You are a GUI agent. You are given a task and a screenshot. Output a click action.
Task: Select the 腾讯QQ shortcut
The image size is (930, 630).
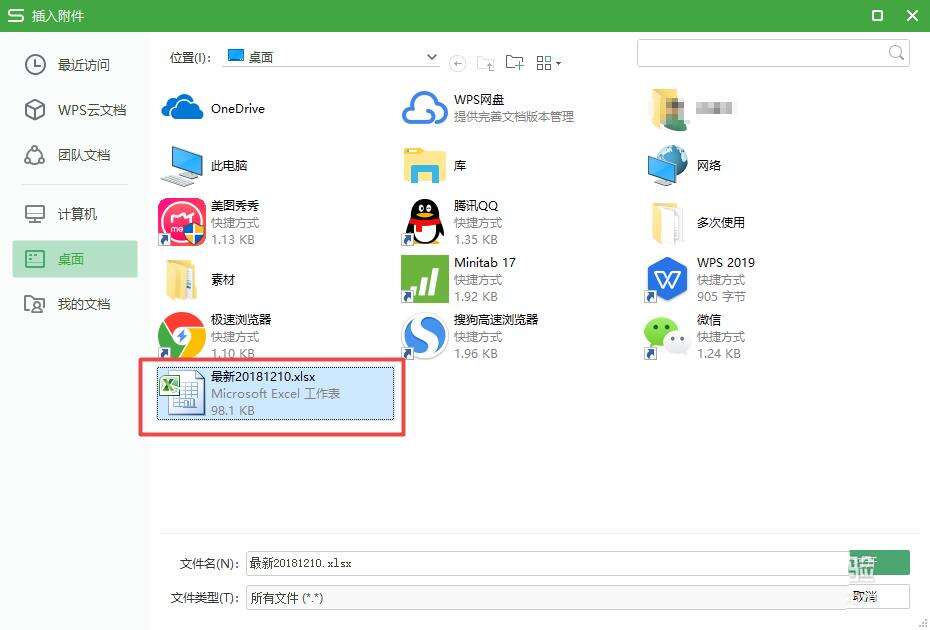452,222
